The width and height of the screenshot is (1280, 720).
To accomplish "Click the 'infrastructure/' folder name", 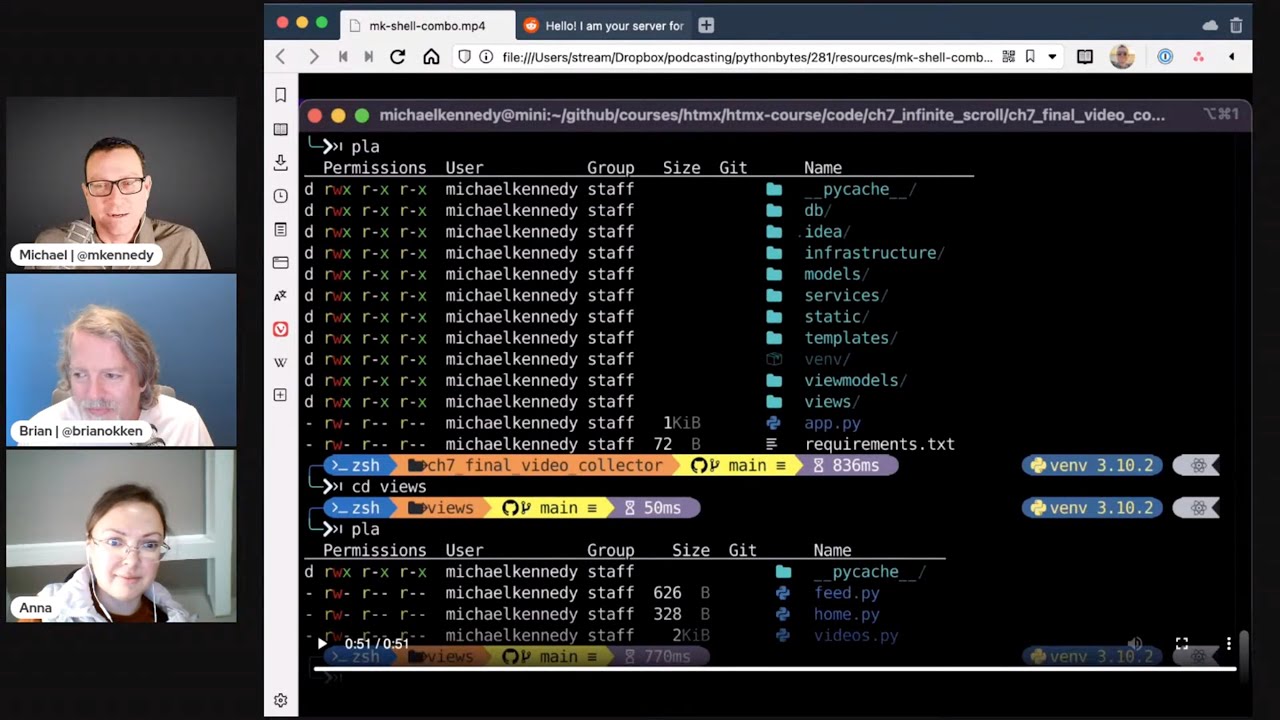I will 874,253.
